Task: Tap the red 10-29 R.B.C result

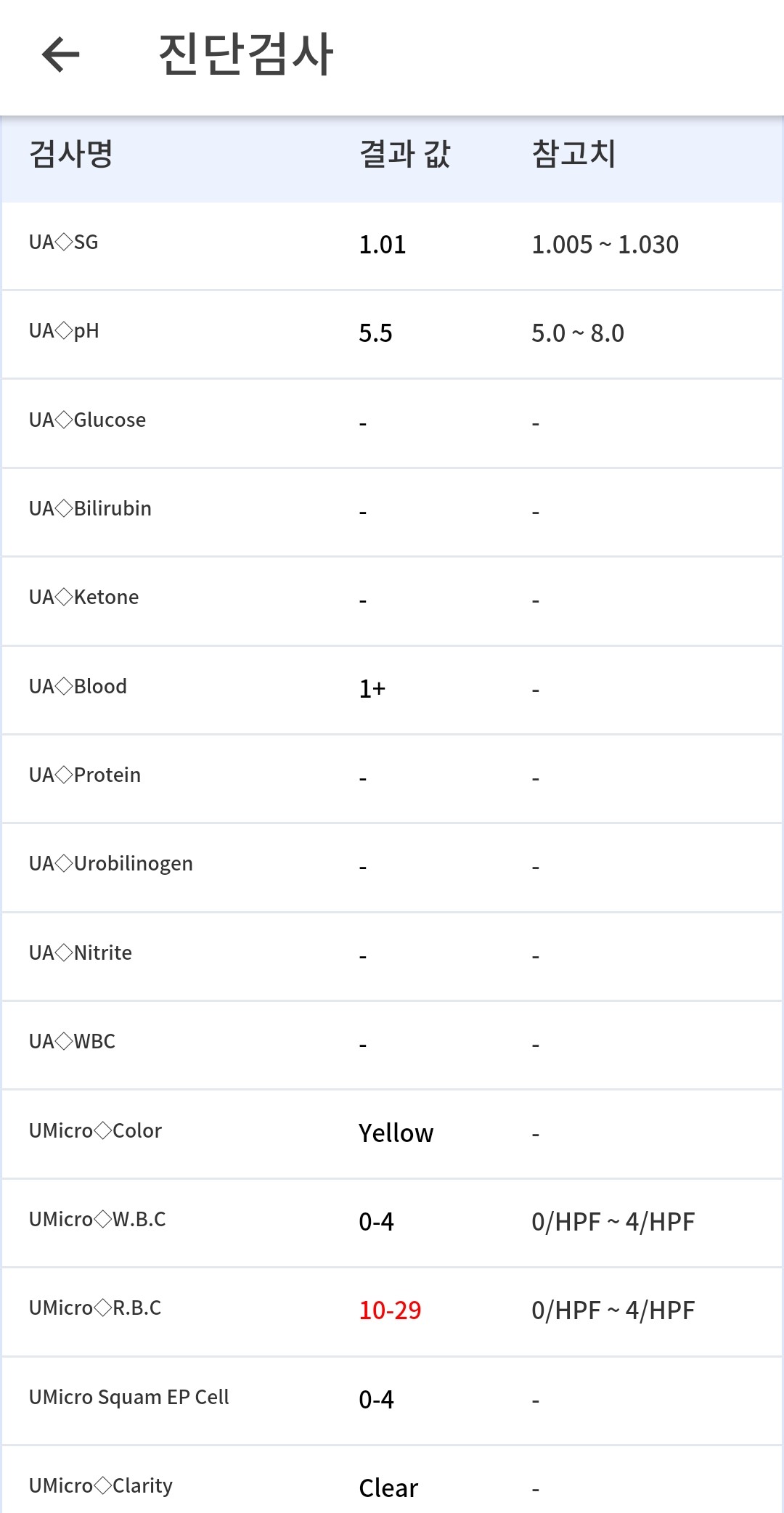Action: pos(391,1310)
